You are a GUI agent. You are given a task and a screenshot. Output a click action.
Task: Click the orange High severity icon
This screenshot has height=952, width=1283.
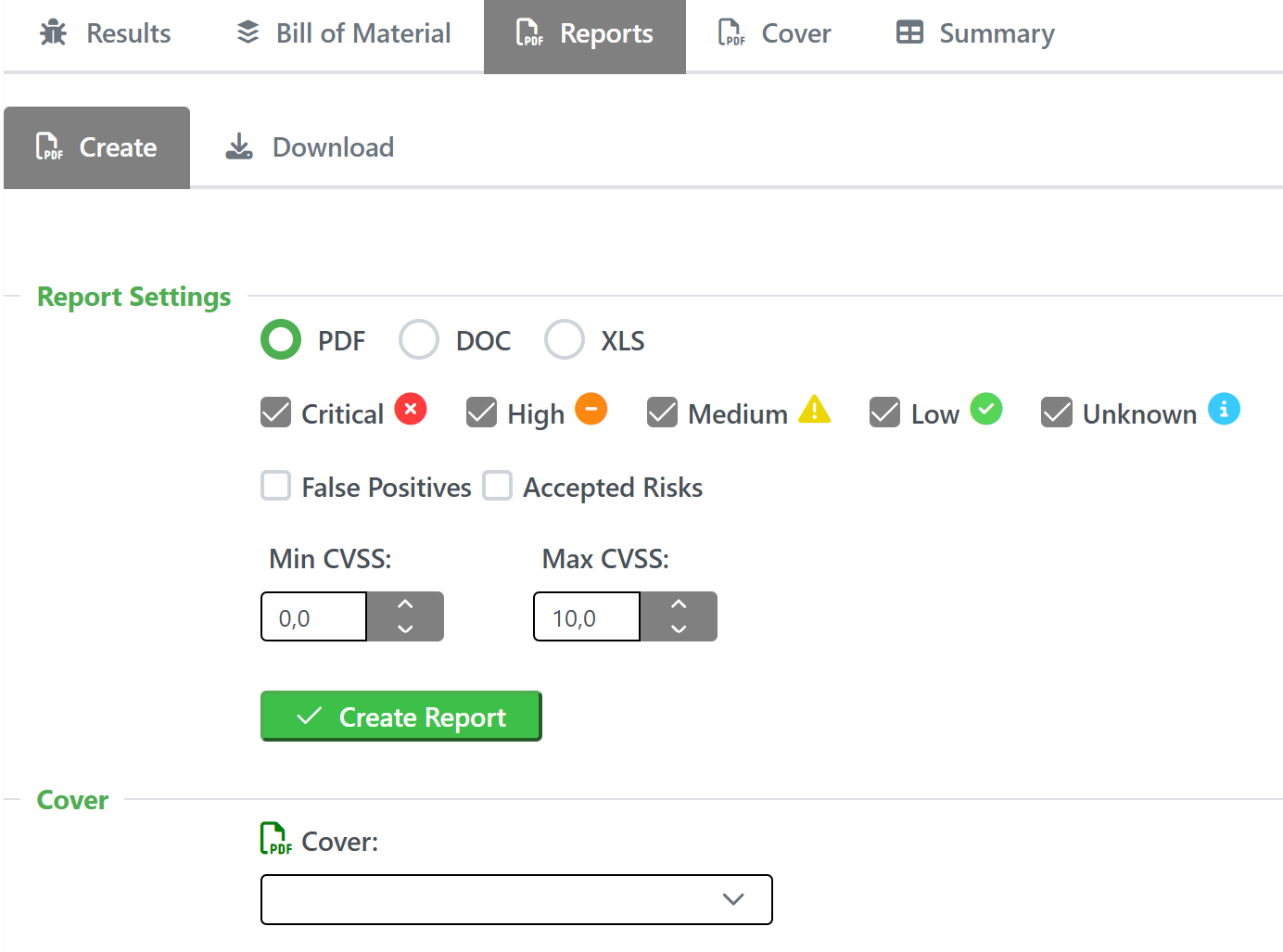(x=591, y=409)
